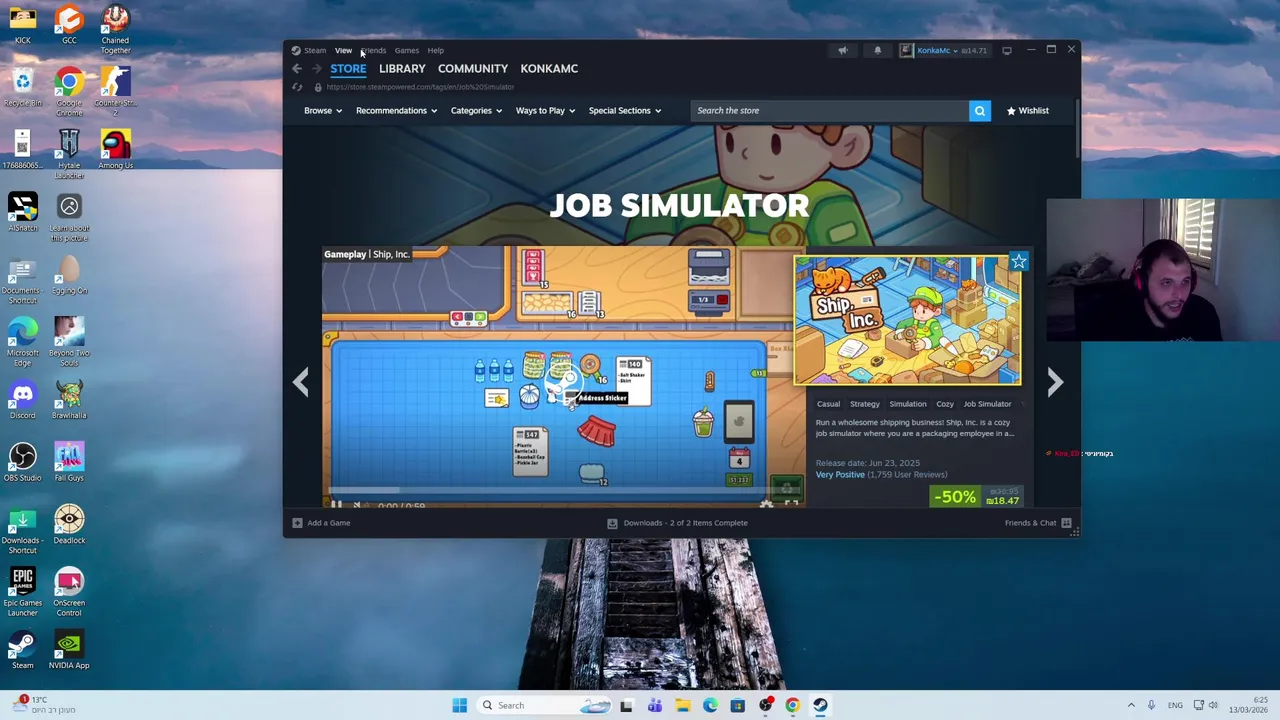Click the Simulation tag

point(908,404)
